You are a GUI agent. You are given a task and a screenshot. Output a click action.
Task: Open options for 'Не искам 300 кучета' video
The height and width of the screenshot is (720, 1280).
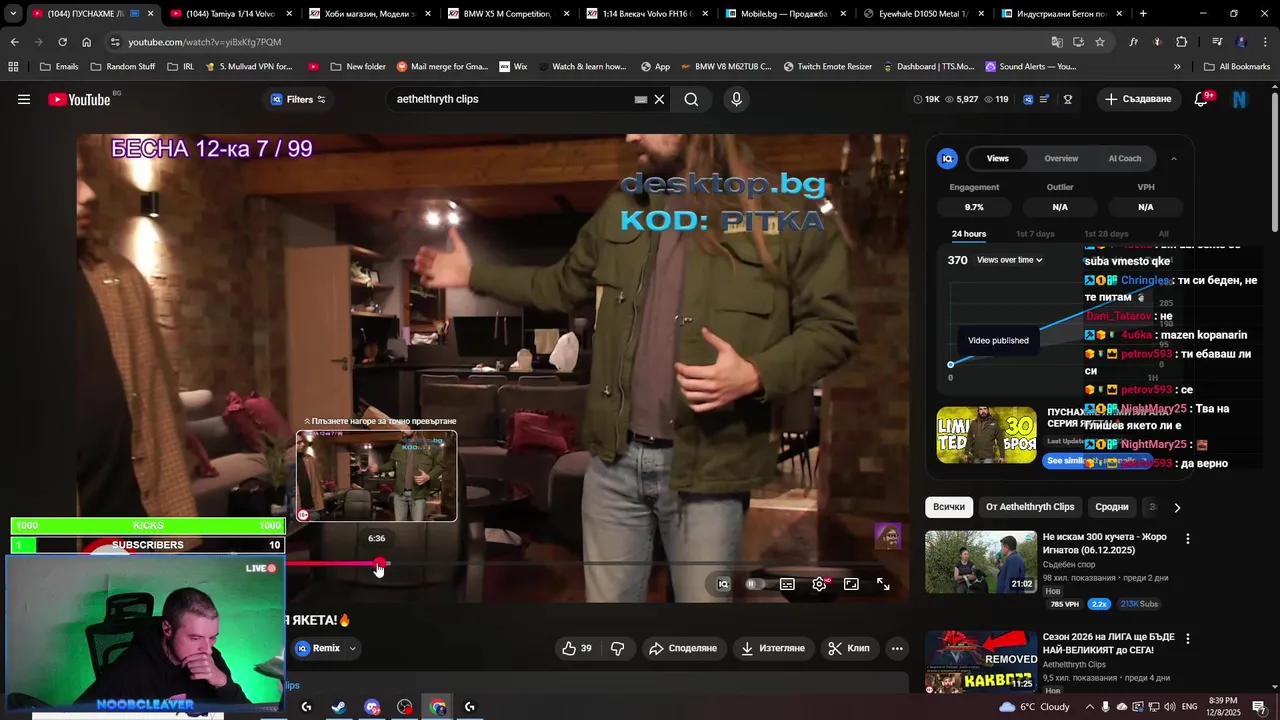click(x=1188, y=538)
